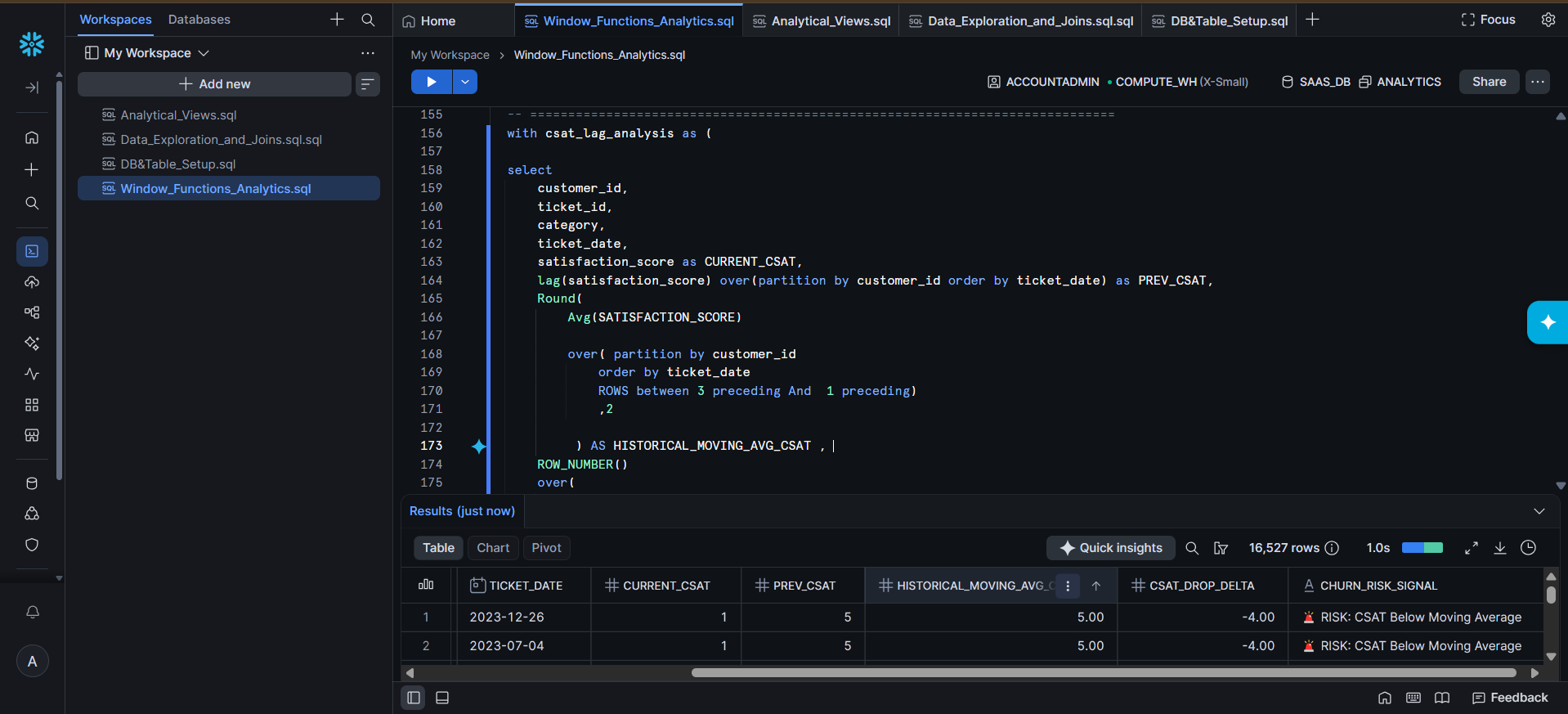
Task: Open the AI & ML sparkle icon
Action: pos(32,343)
